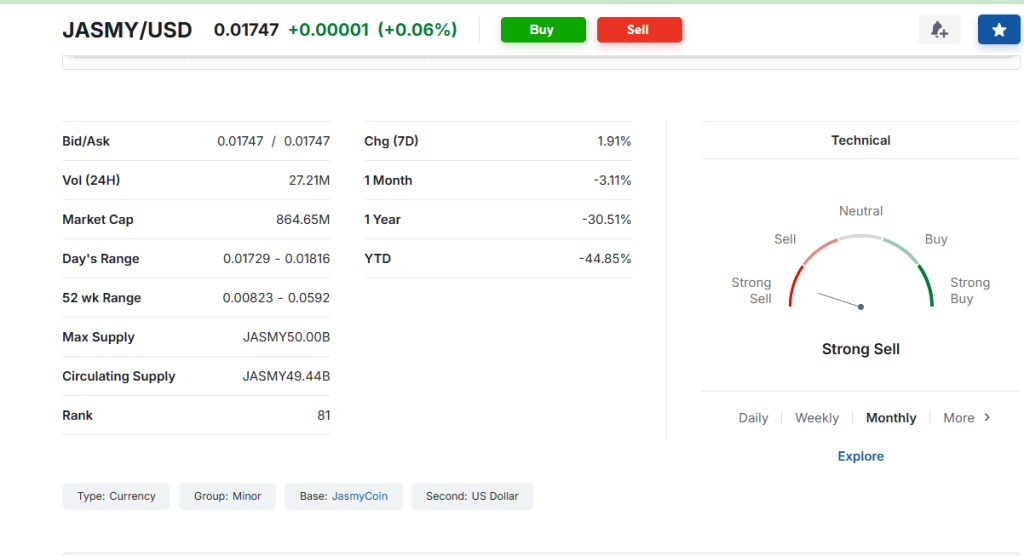Click the Chg (7D) value 1.91%
The image size is (1024, 556).
614,141
